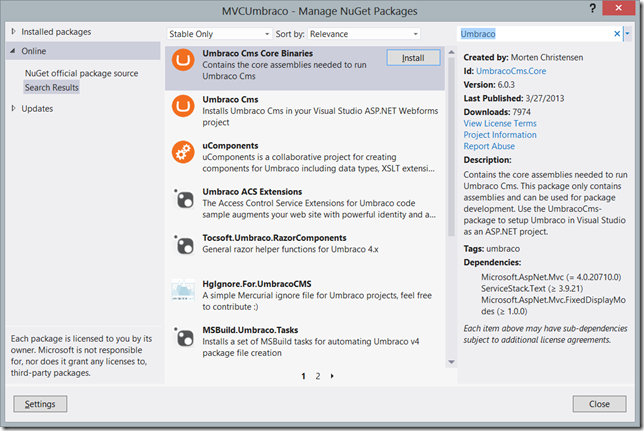Click current page number 1
The width and height of the screenshot is (644, 431).
pyautogui.click(x=303, y=376)
